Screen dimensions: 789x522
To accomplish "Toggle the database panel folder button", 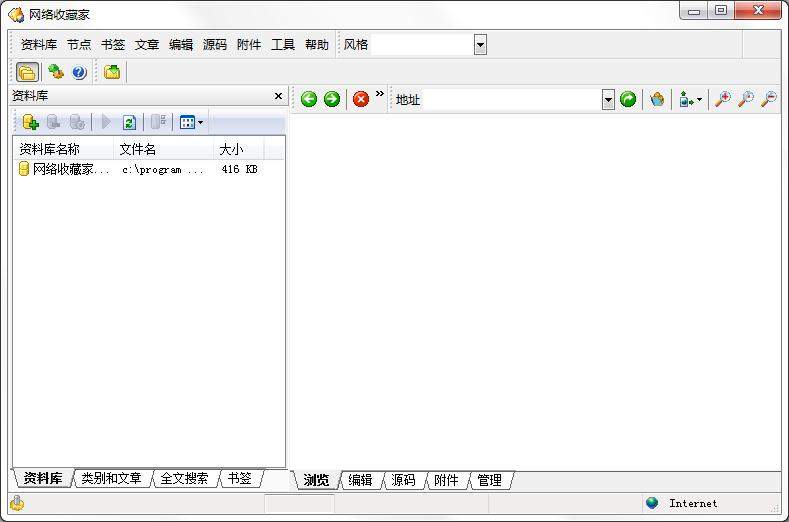I will pyautogui.click(x=27, y=72).
